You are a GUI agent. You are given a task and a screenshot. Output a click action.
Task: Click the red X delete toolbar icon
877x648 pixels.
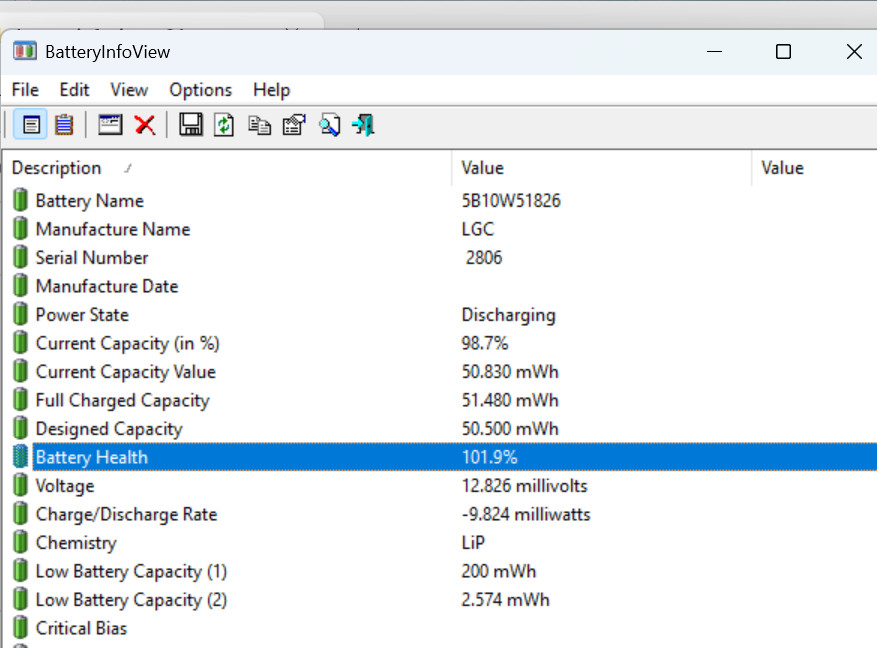coord(145,125)
